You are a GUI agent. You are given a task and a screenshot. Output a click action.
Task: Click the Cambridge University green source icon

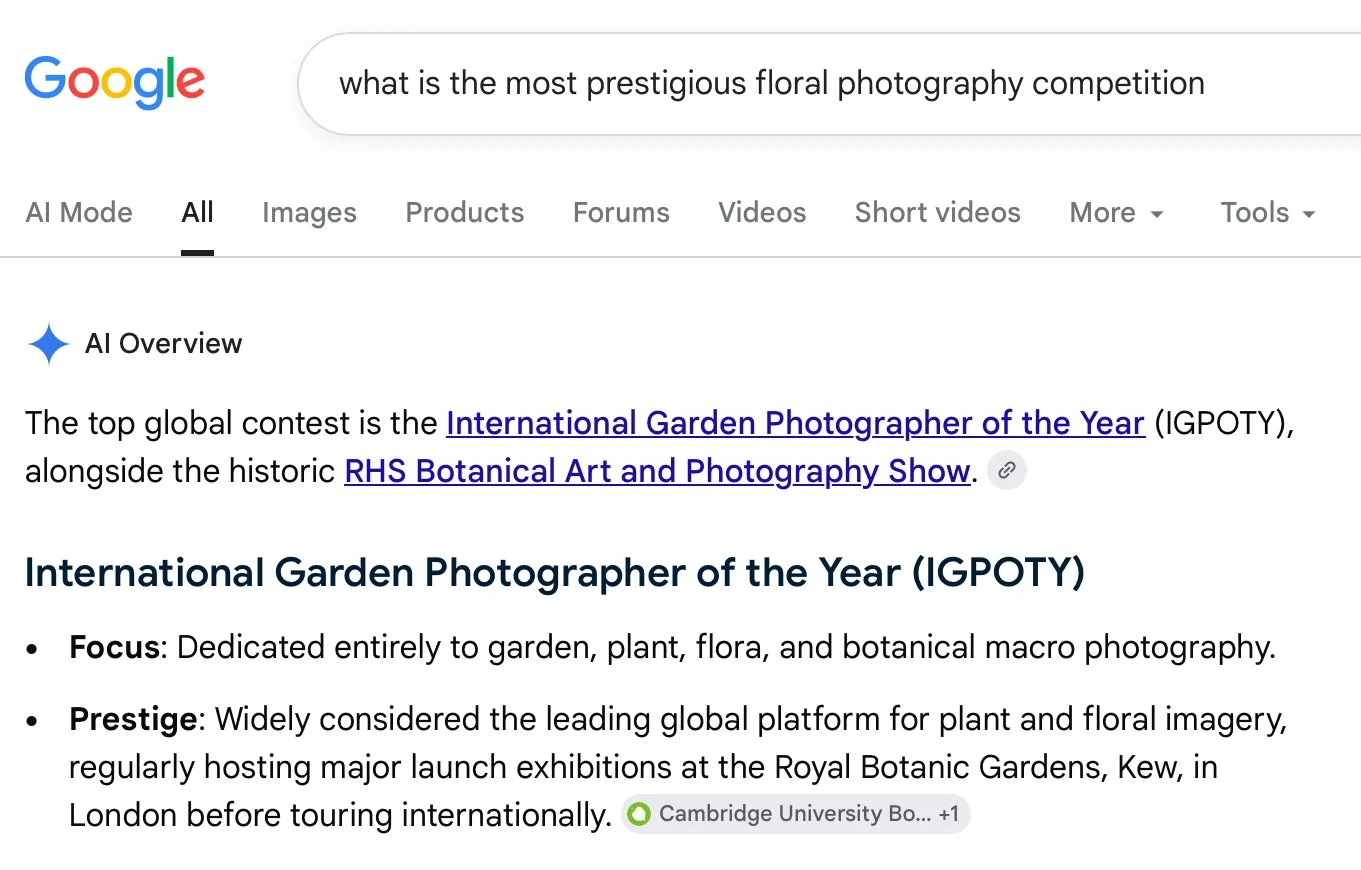coord(638,814)
